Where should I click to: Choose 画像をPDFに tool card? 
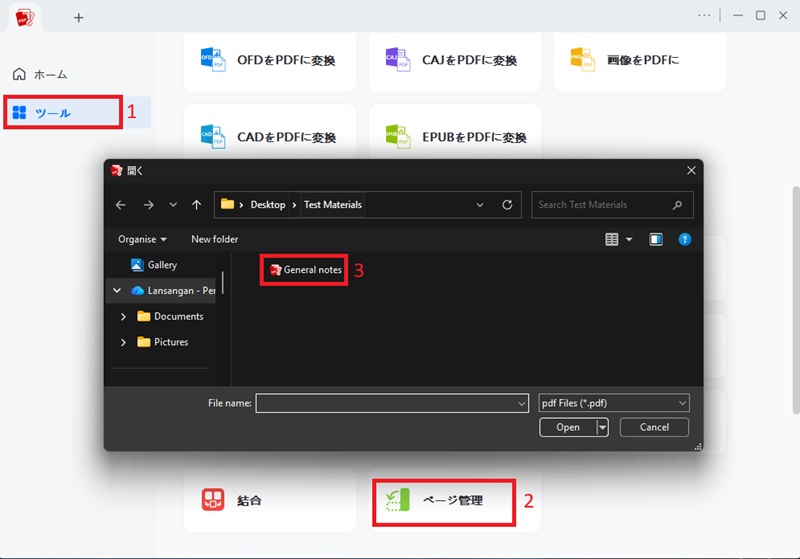[639, 61]
